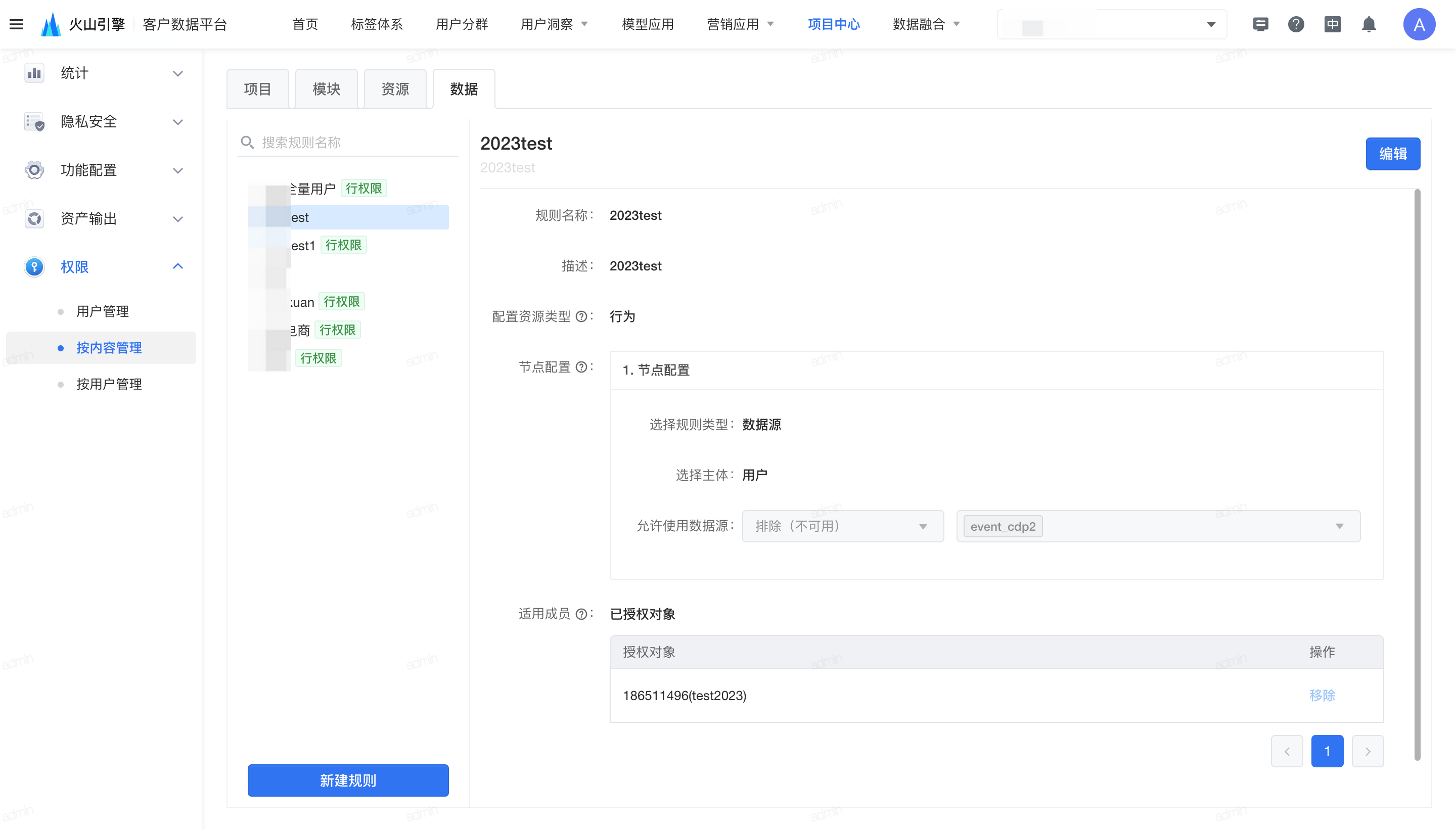Open notifications bell icon
1456x830 pixels.
tap(1369, 24)
